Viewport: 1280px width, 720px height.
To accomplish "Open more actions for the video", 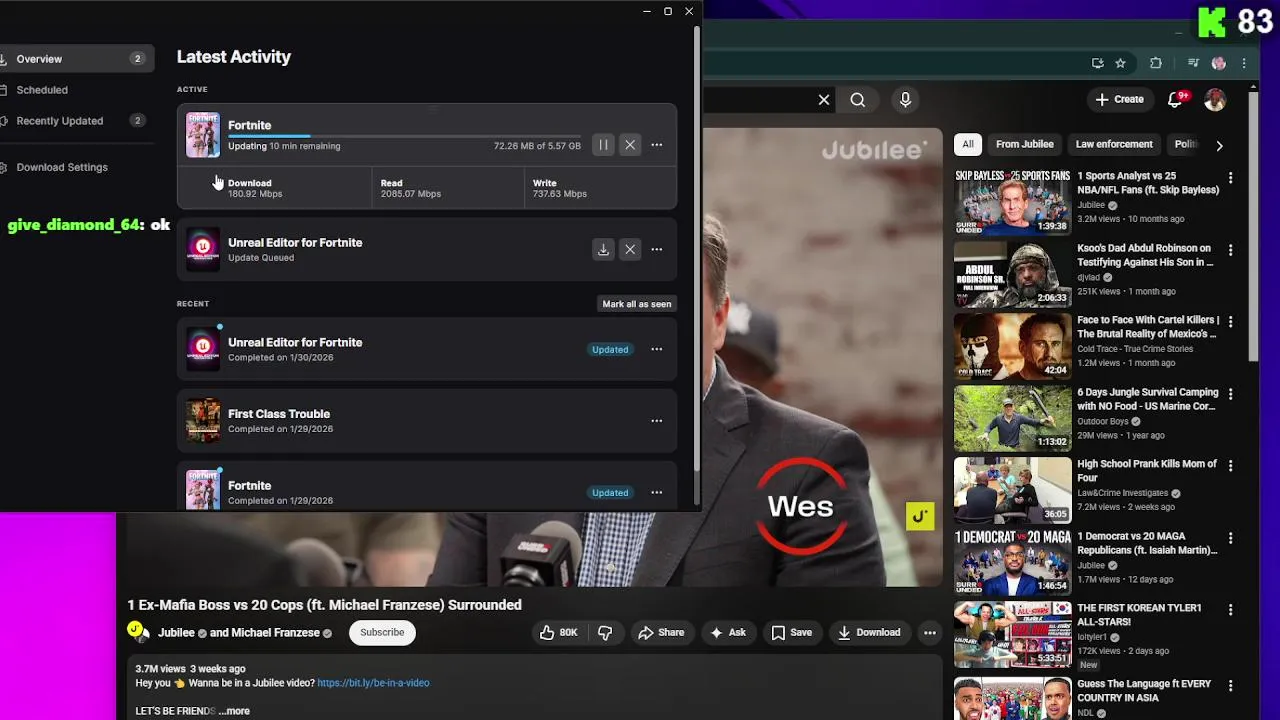I will coord(930,632).
